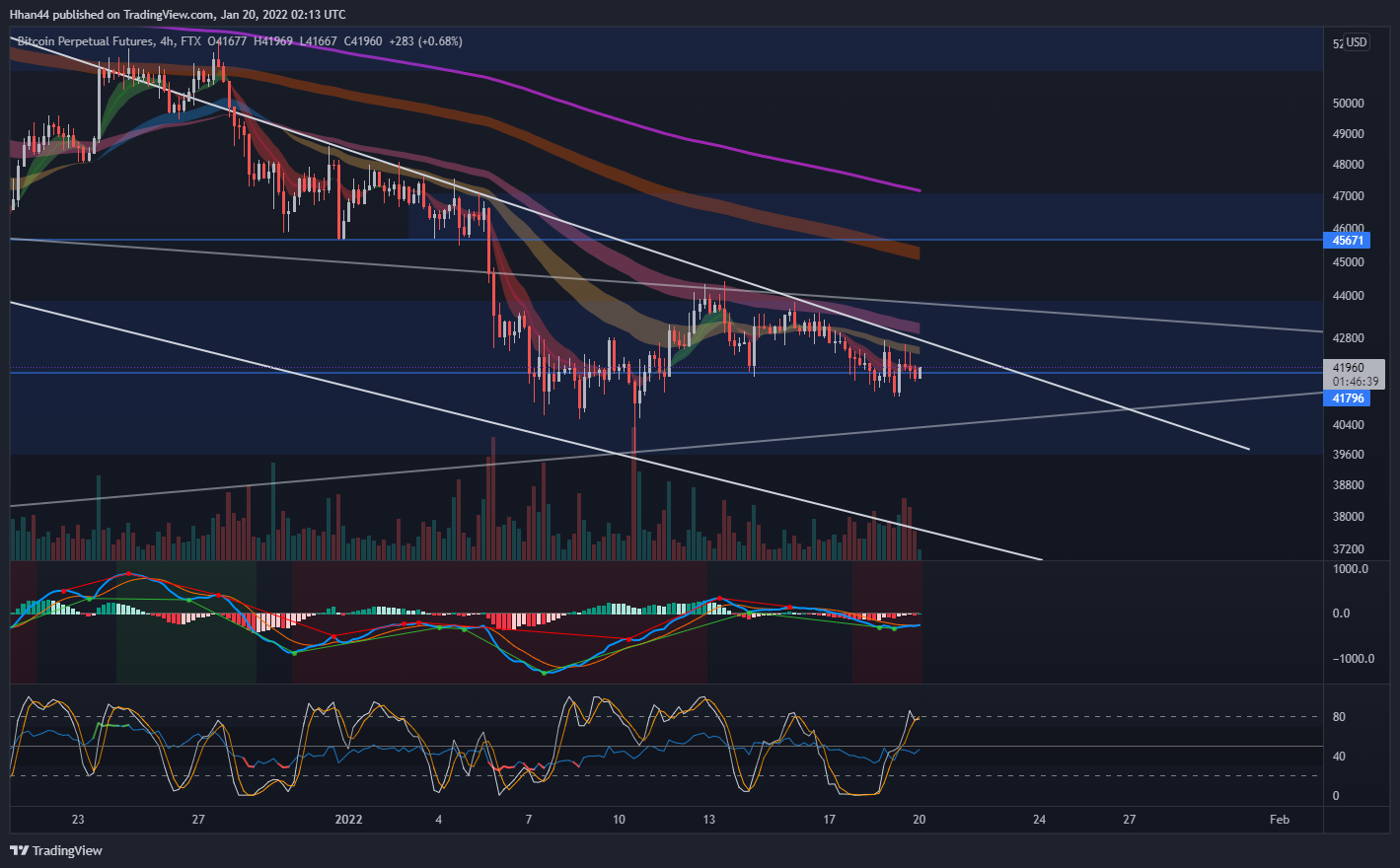The width and height of the screenshot is (1400, 868).
Task: Click the 42800 price axis label
Action: [x=1348, y=338]
